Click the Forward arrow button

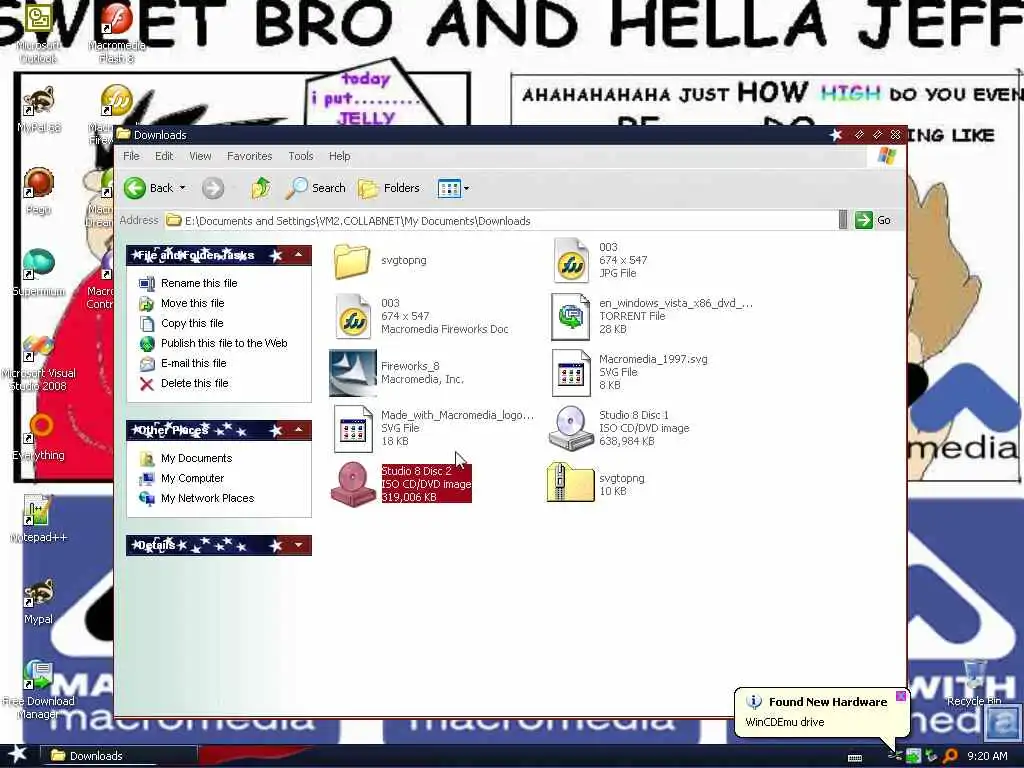(212, 188)
